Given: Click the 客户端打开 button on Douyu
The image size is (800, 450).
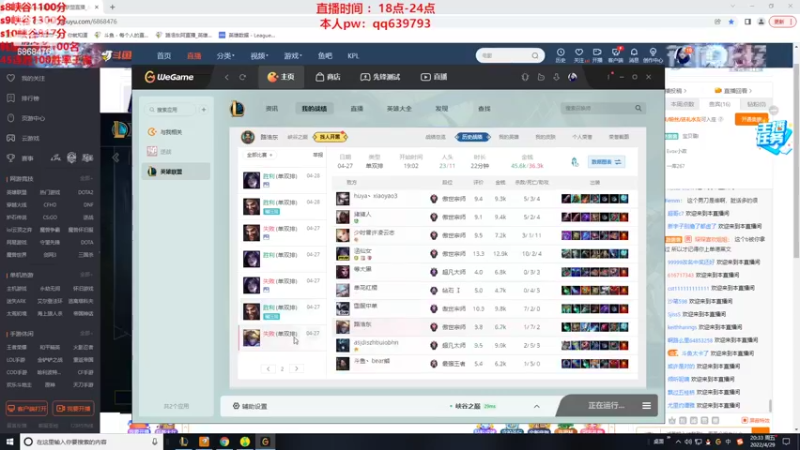Looking at the screenshot, I should click(27, 408).
